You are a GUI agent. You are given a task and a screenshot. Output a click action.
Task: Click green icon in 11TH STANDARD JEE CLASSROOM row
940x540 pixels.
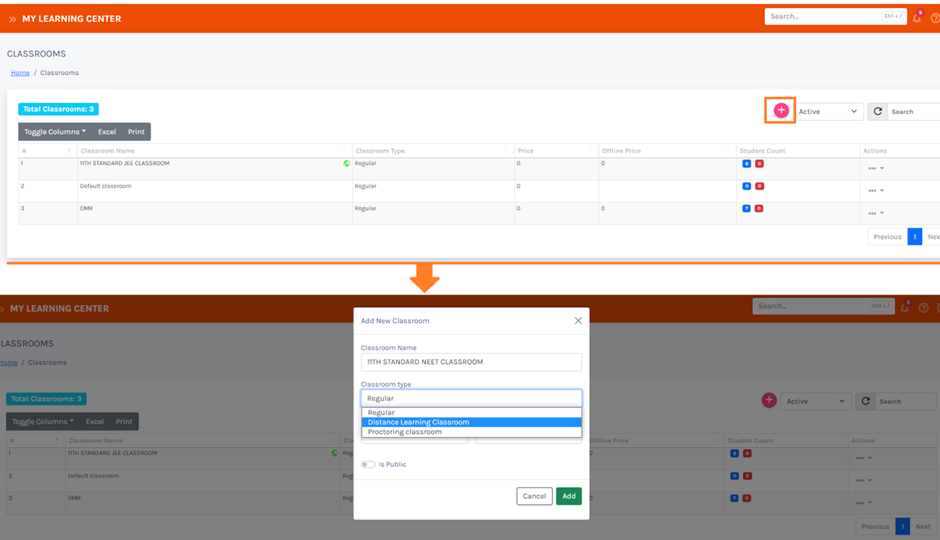(346, 163)
